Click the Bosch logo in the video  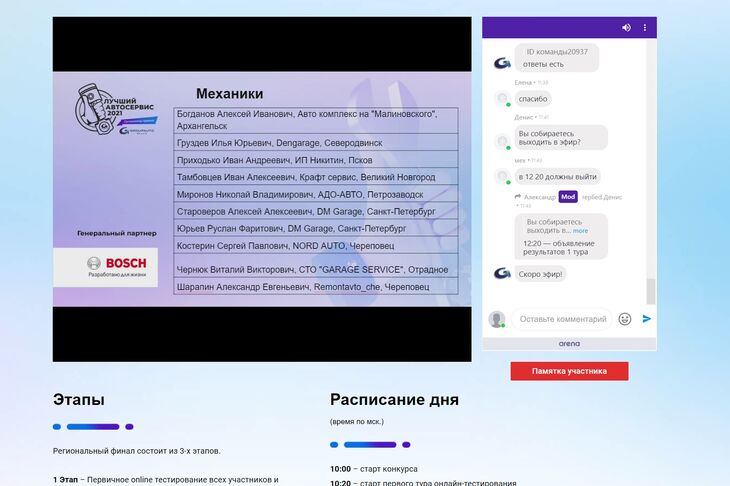pyautogui.click(x=106, y=267)
